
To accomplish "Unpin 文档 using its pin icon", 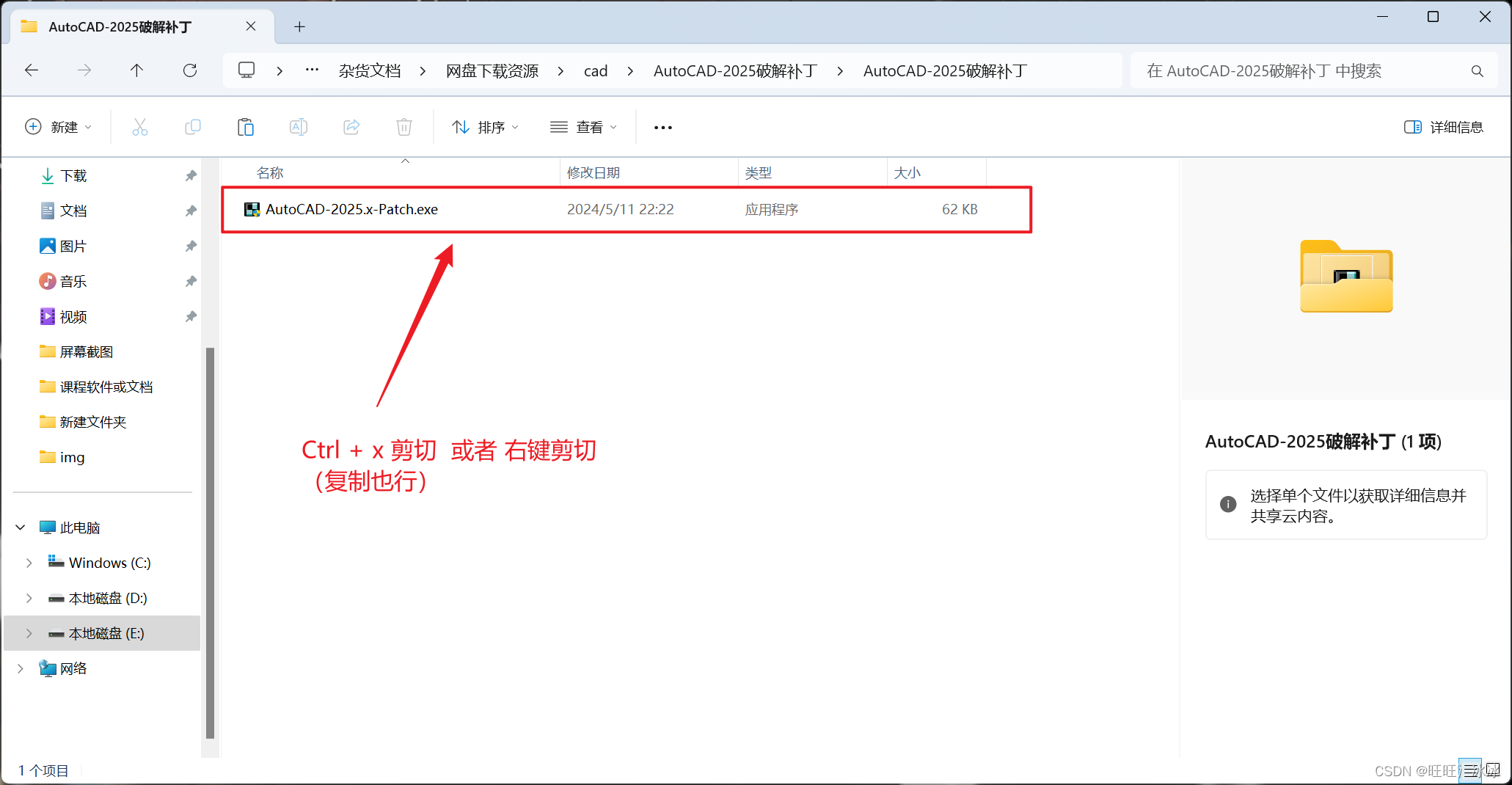I will point(191,211).
